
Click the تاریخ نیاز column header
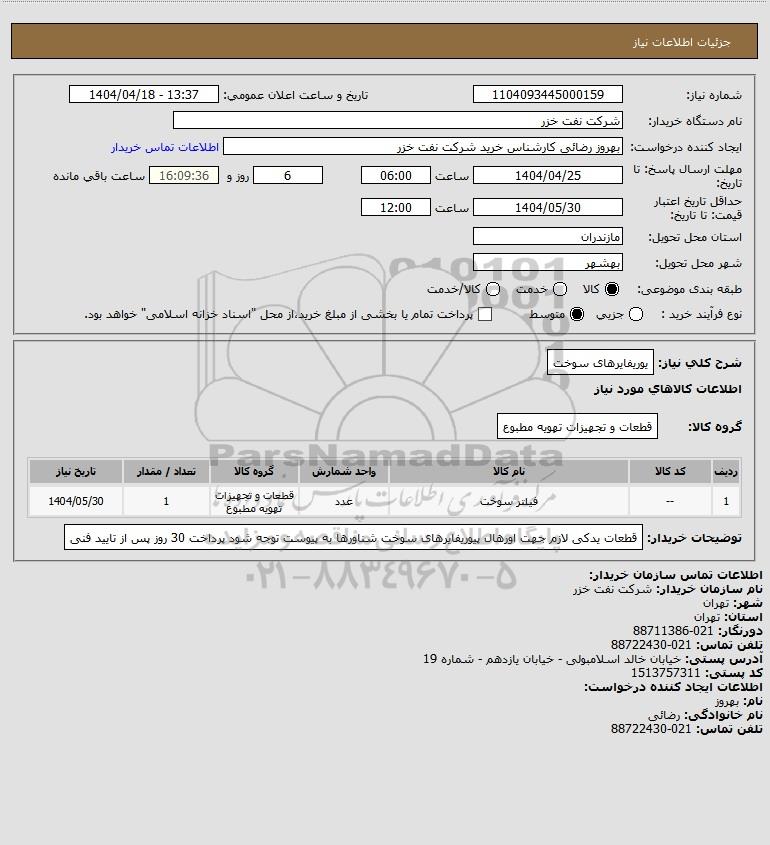coord(76,472)
